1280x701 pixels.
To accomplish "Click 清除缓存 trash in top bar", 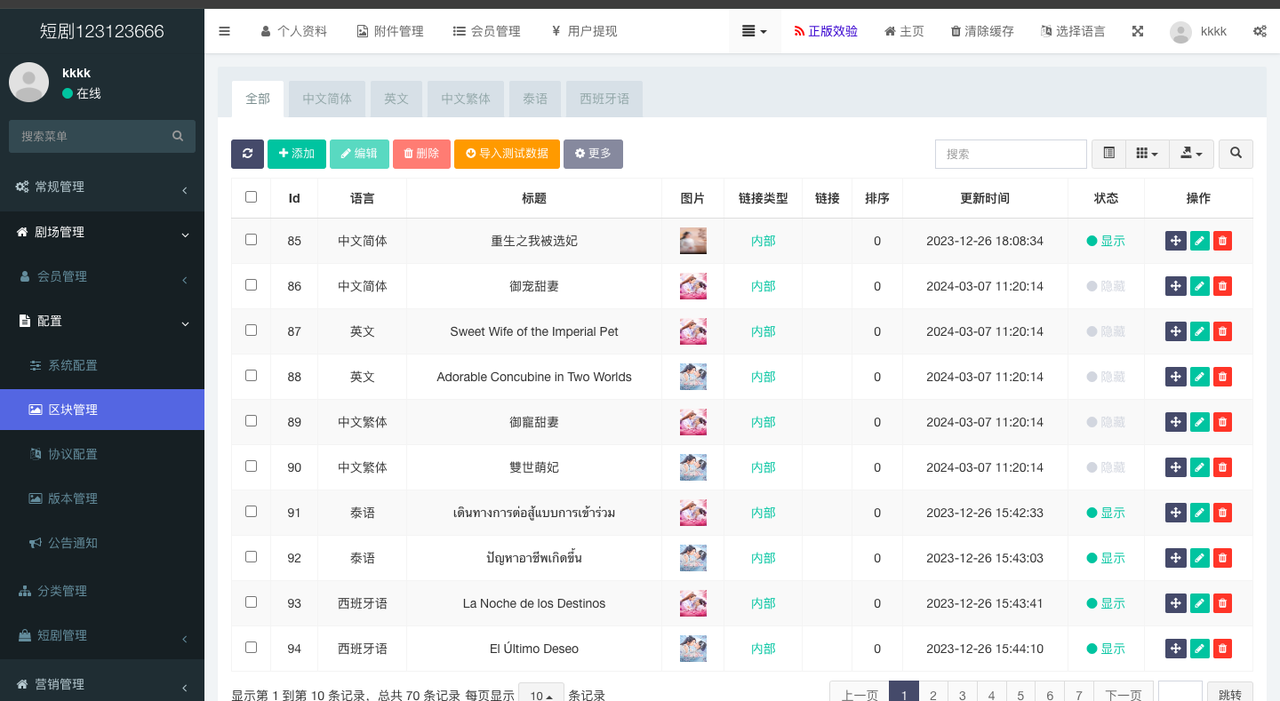I will [982, 31].
